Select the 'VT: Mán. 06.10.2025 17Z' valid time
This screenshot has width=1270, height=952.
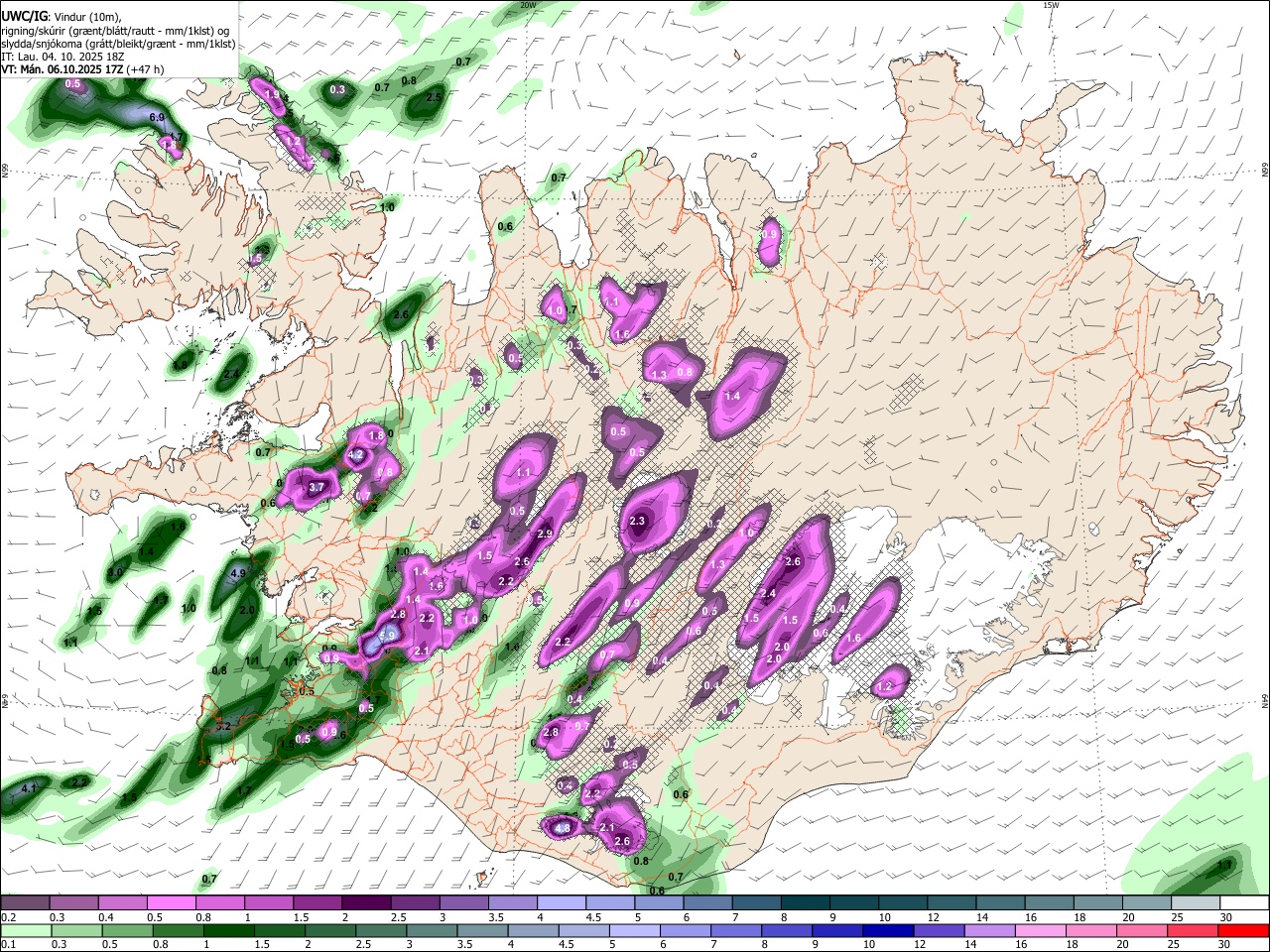click(x=61, y=69)
